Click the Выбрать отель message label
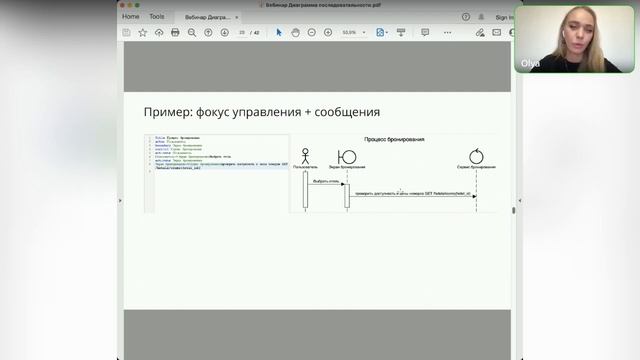This screenshot has height=360, width=640. click(326, 181)
